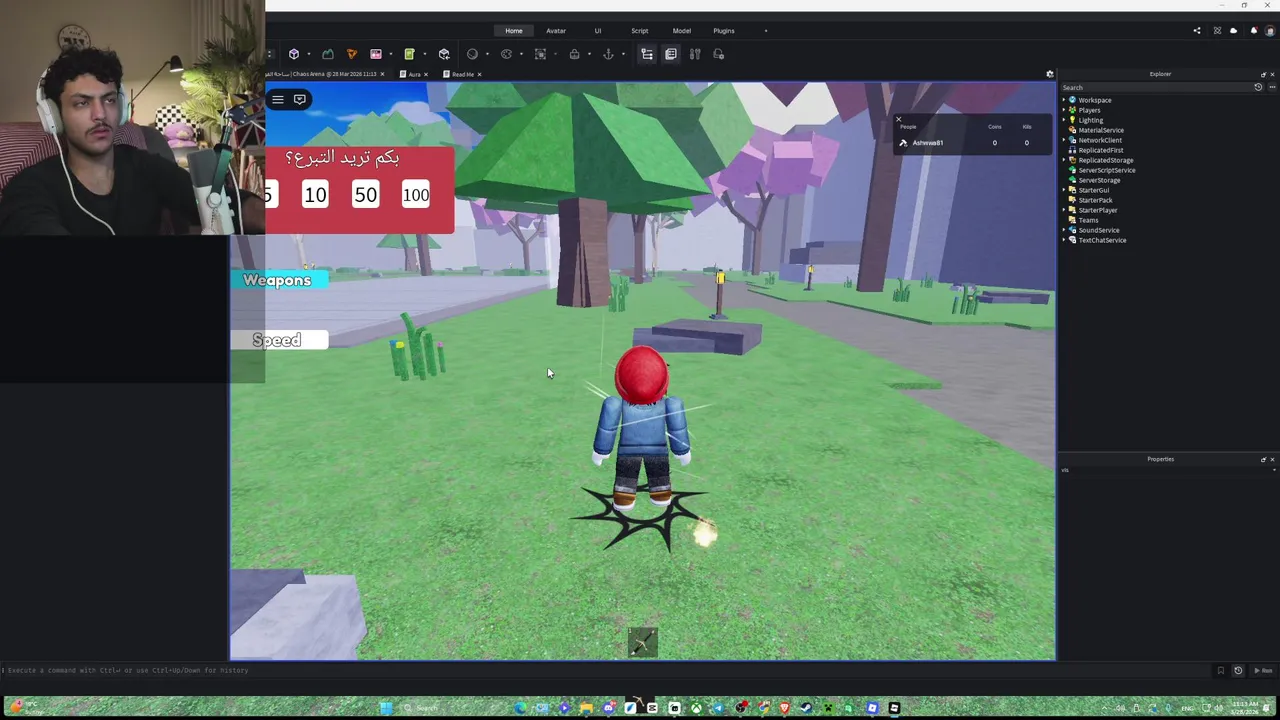Click the Share icon in top bar
Image resolution: width=1280 pixels, height=720 pixels.
pos(1197,31)
